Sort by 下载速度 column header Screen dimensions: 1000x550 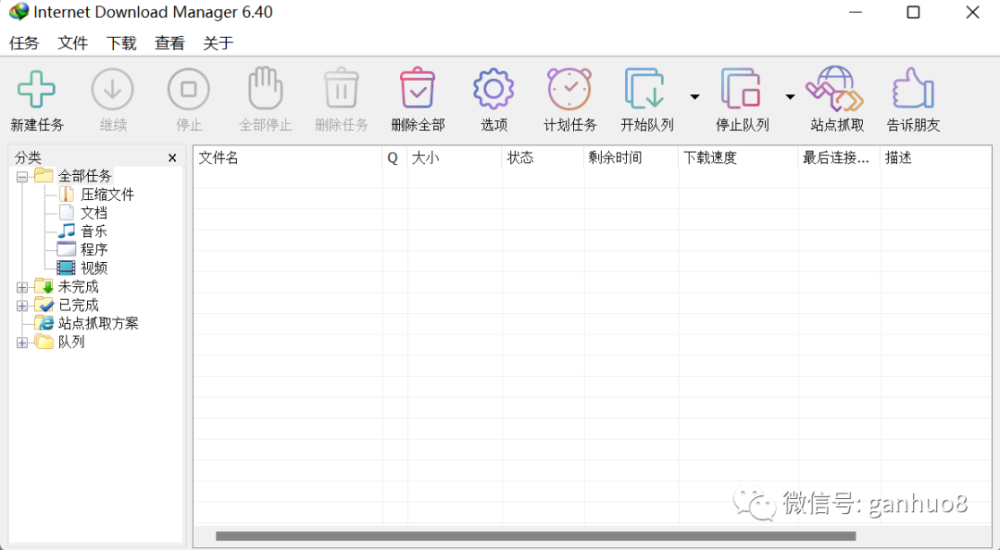coord(738,158)
